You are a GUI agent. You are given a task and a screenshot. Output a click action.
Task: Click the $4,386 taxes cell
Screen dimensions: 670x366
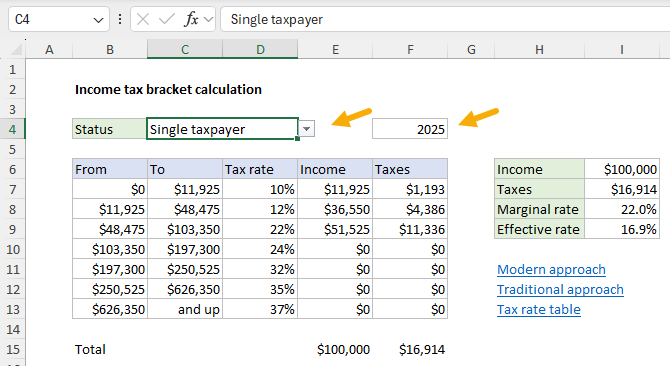tap(410, 209)
